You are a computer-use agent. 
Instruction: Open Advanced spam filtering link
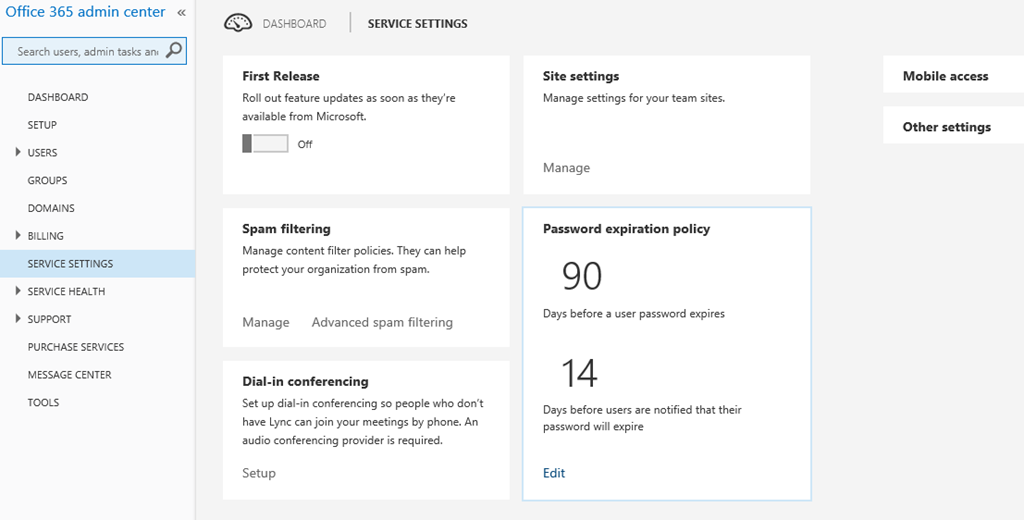(382, 322)
